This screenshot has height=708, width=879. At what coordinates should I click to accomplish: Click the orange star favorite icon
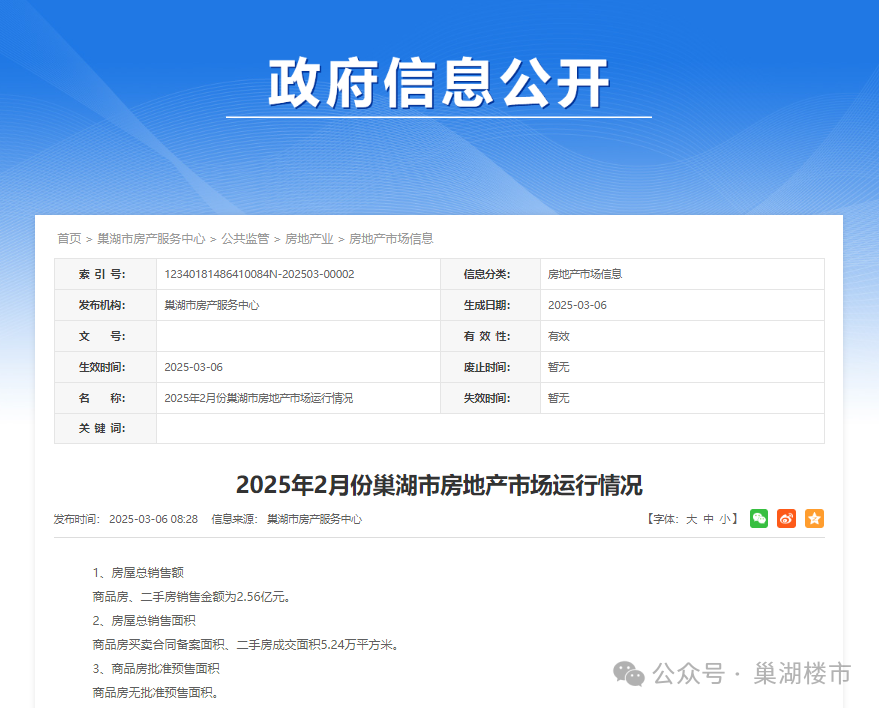tap(814, 519)
